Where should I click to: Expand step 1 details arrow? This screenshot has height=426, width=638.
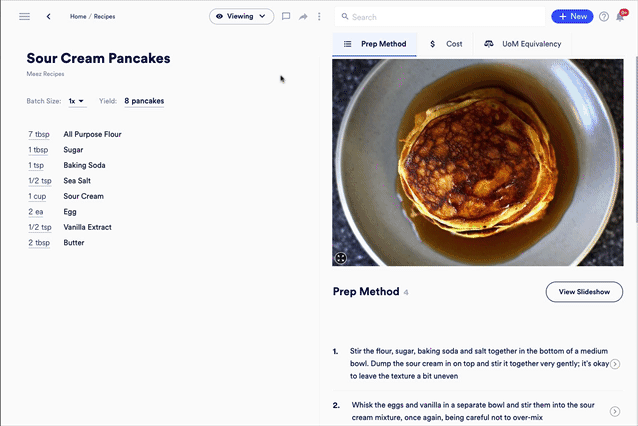[x=615, y=364]
